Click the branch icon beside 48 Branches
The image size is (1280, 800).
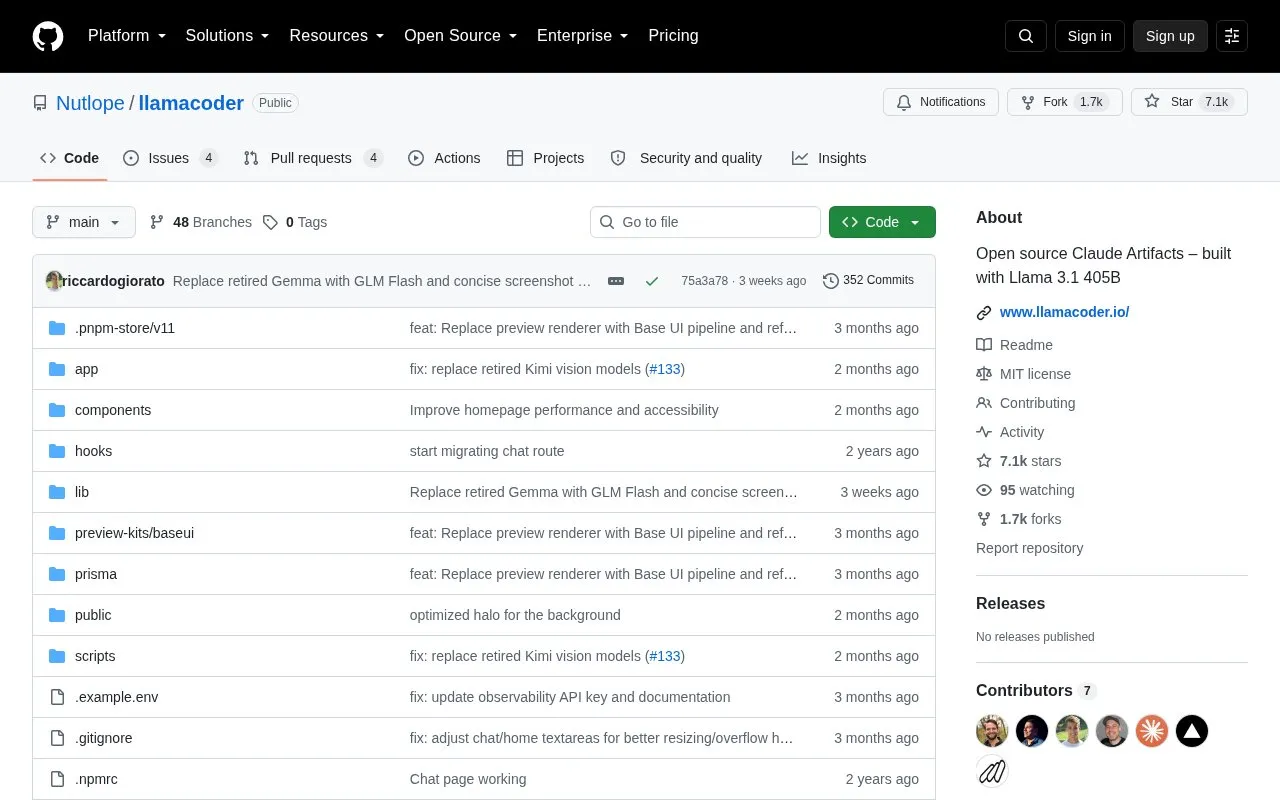click(157, 222)
